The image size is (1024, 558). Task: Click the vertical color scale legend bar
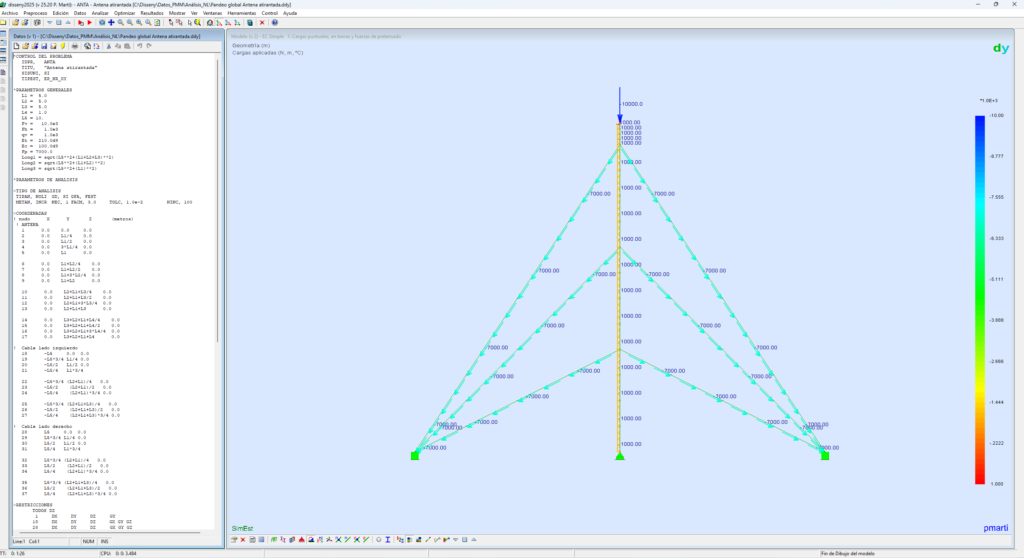click(979, 300)
